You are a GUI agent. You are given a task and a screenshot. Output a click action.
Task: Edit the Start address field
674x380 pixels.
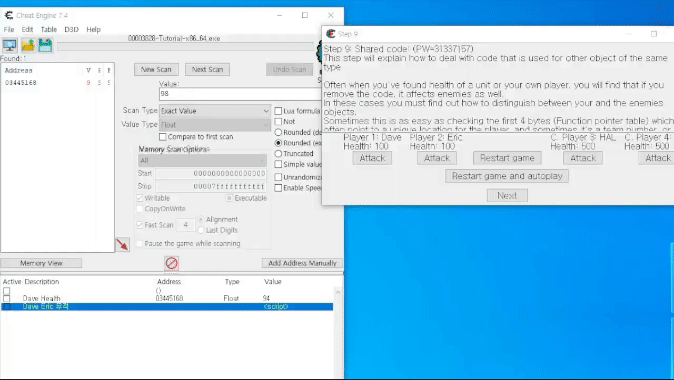coord(211,174)
